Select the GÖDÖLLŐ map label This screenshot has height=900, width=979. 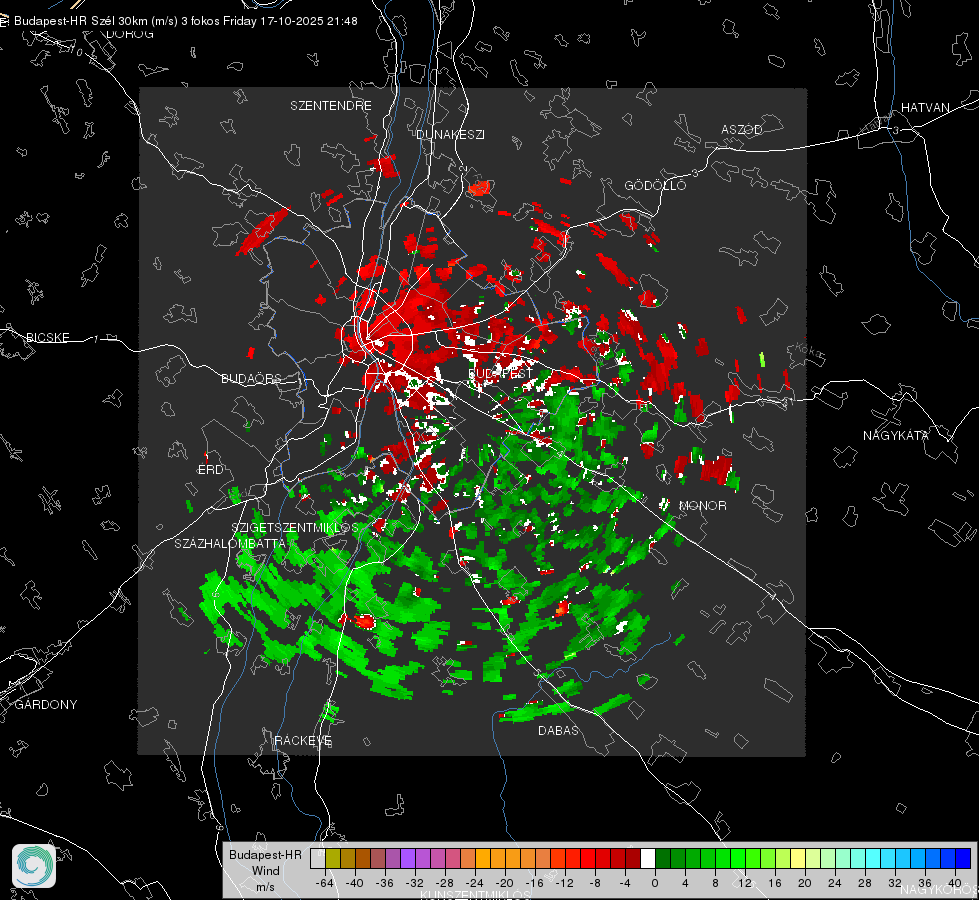click(x=655, y=185)
